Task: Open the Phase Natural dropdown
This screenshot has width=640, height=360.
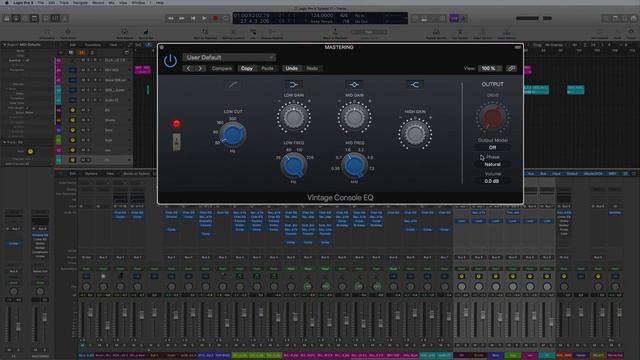Action: click(x=493, y=164)
